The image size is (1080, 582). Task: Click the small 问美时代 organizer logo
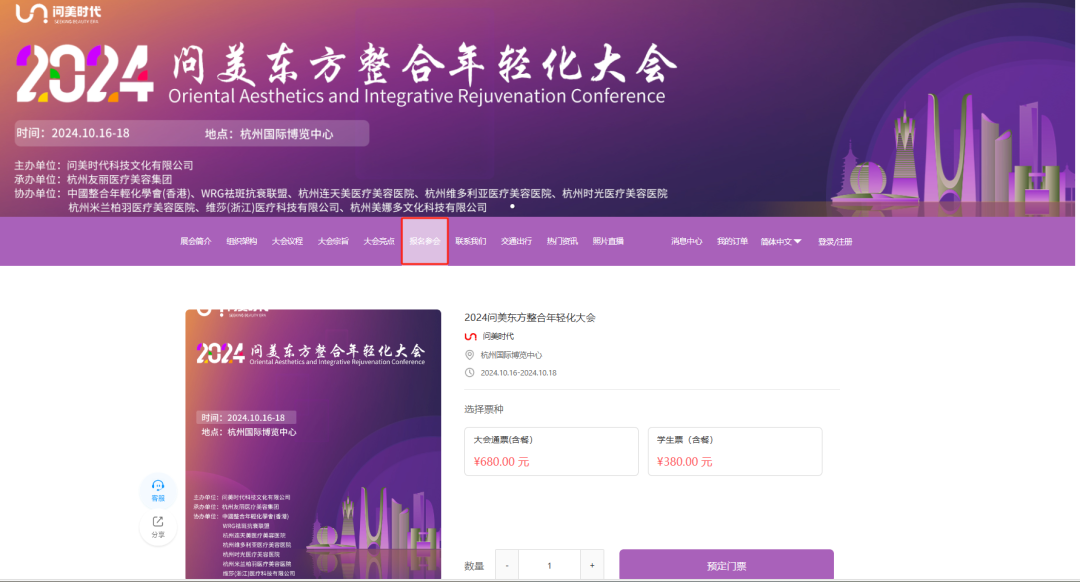click(470, 336)
